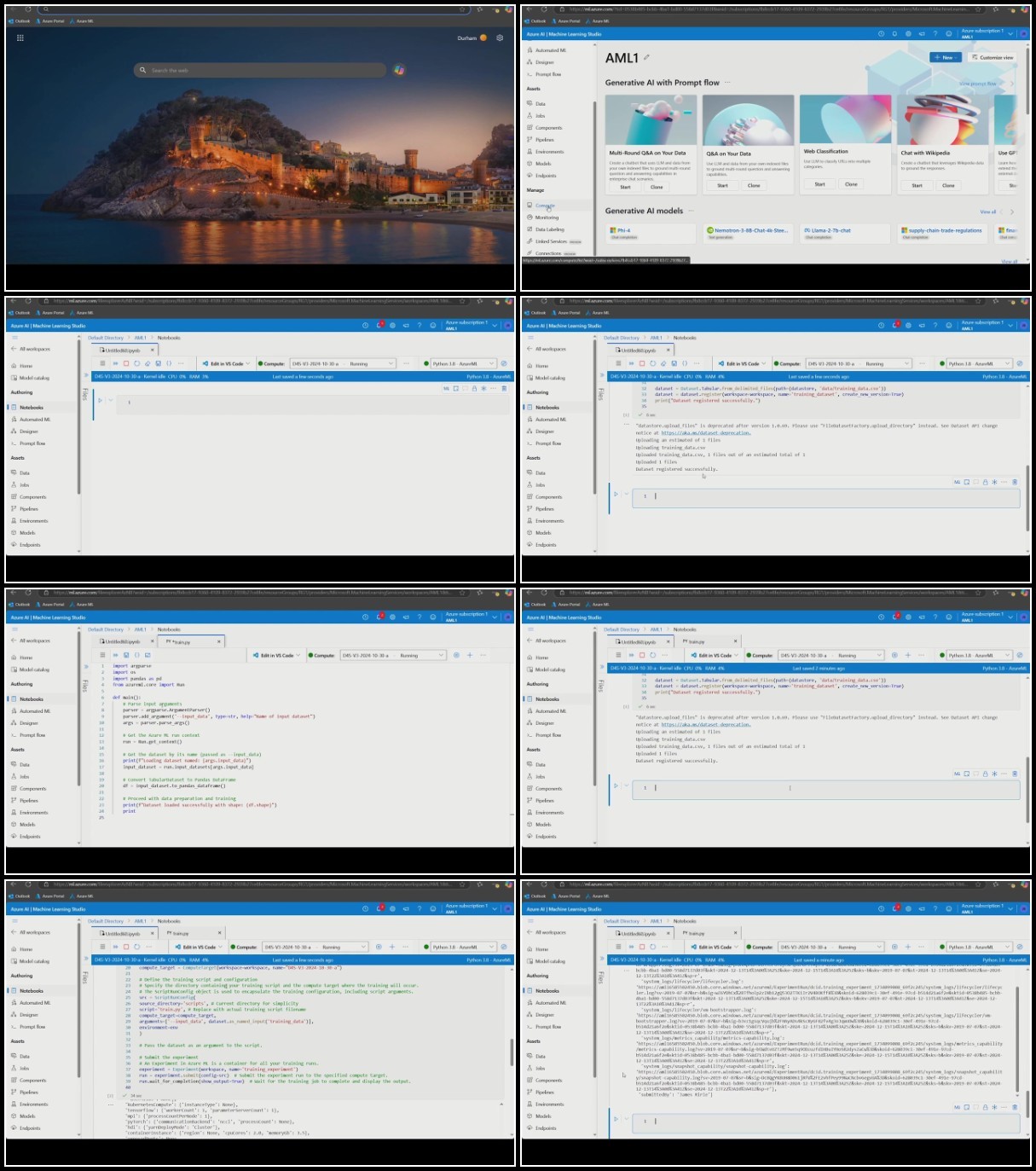Click the Customize view button

(x=993, y=57)
